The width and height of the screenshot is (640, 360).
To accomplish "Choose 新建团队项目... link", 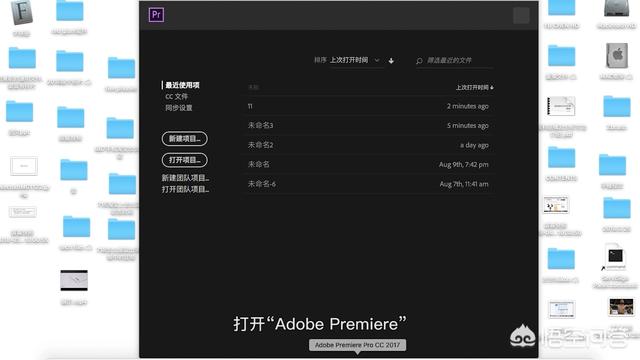I will [185, 178].
